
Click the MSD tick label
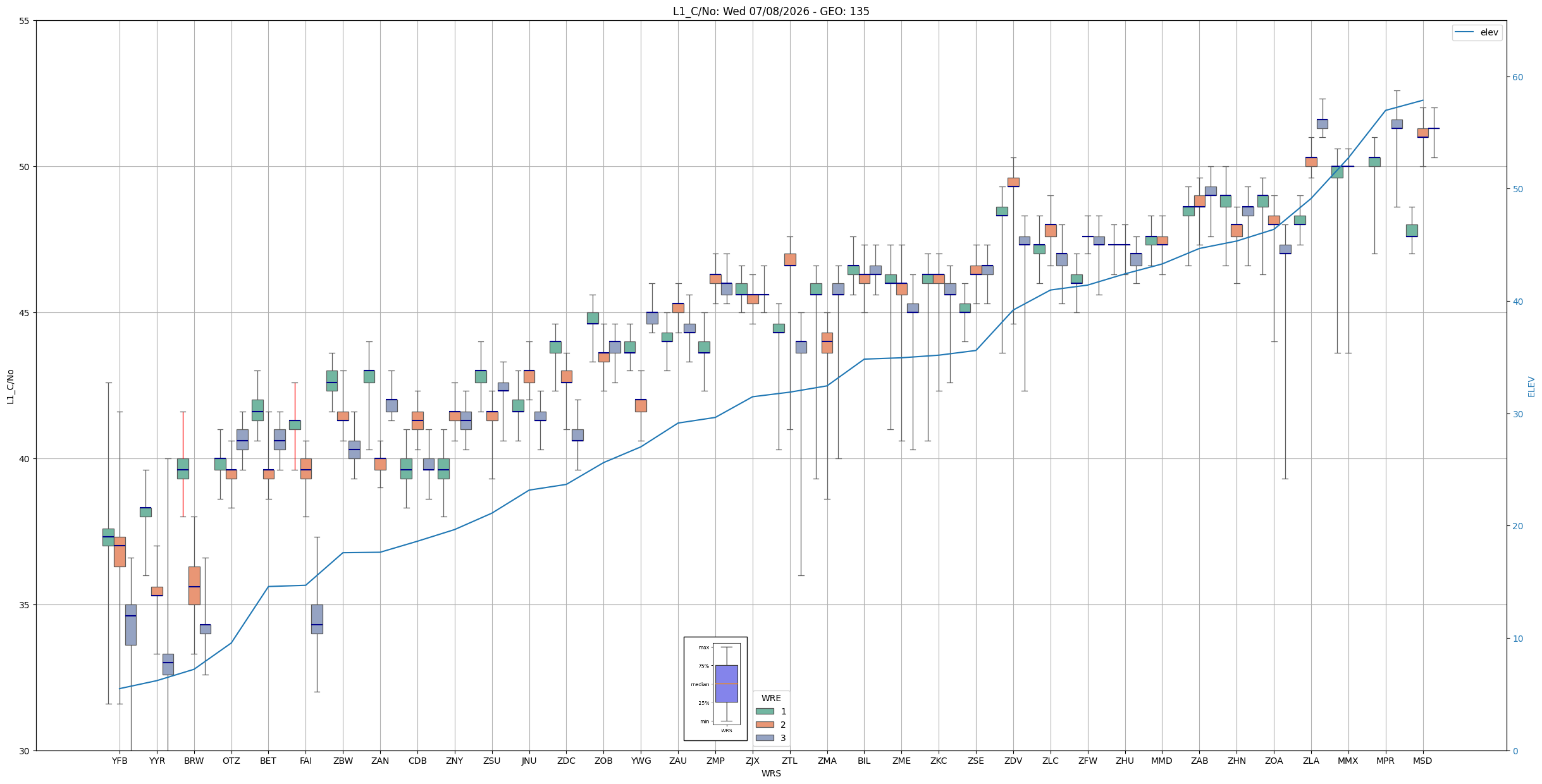click(1422, 761)
